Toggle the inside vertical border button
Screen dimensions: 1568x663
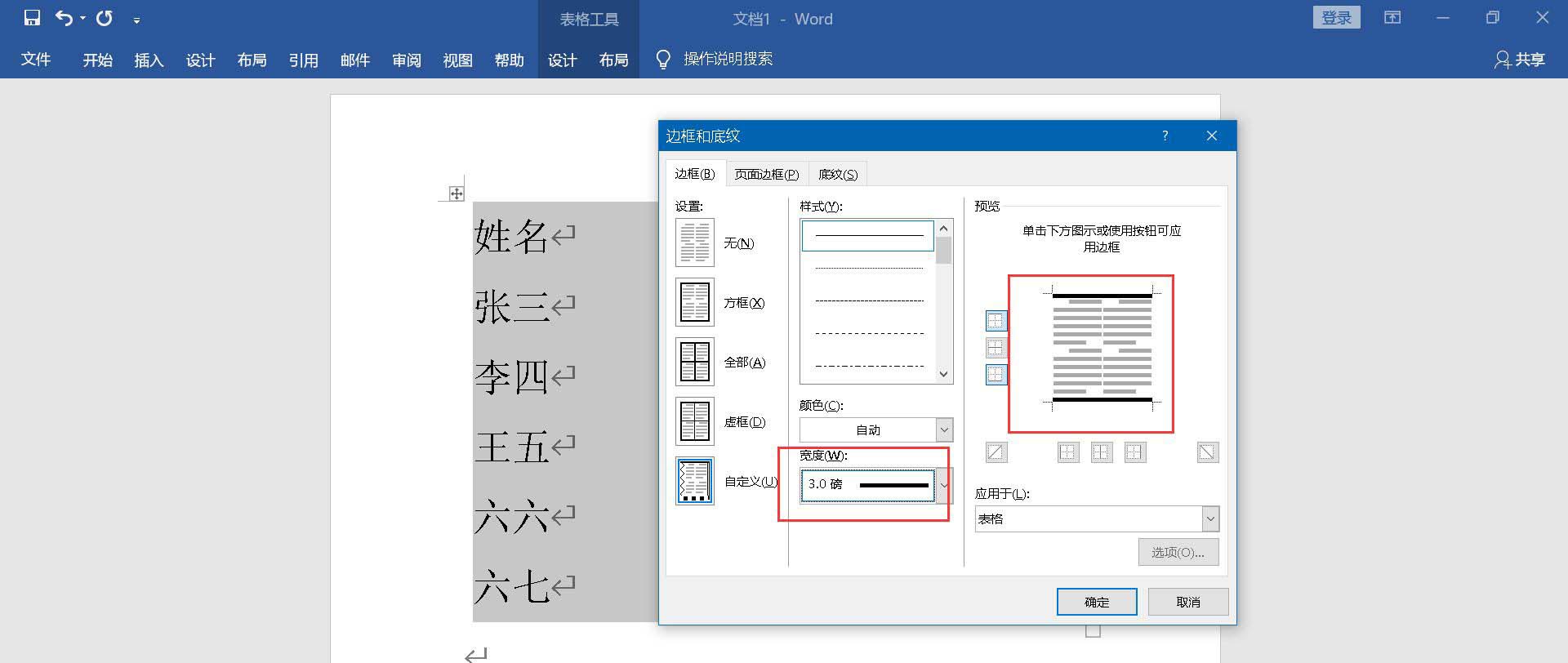coord(1102,452)
